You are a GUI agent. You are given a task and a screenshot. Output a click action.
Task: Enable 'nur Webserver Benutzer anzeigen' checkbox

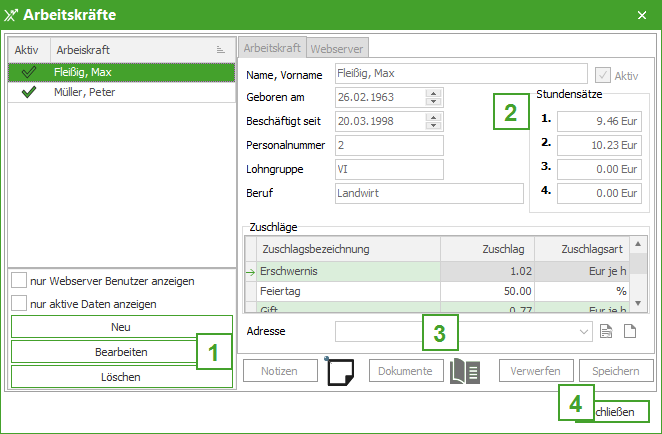[x=19, y=281]
